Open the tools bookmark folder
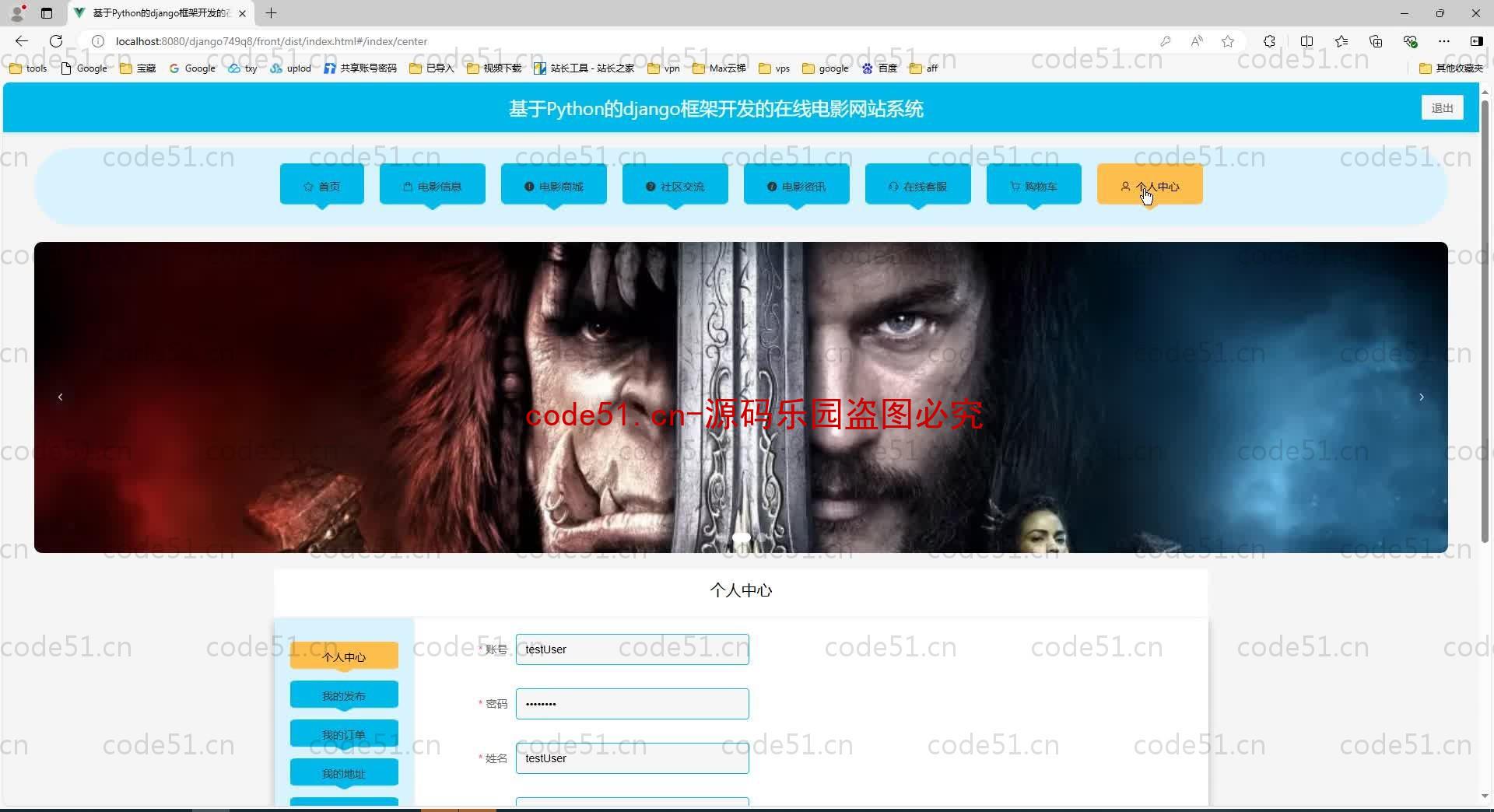 (28, 68)
